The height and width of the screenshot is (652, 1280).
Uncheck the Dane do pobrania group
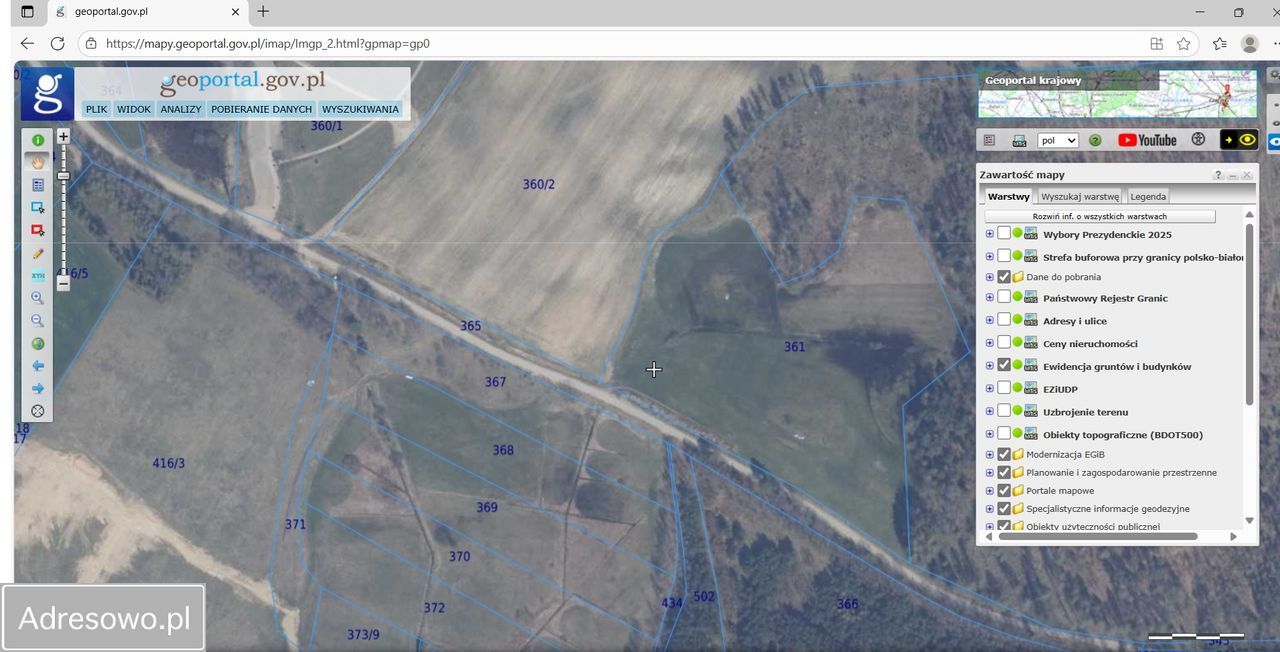(x=1004, y=277)
